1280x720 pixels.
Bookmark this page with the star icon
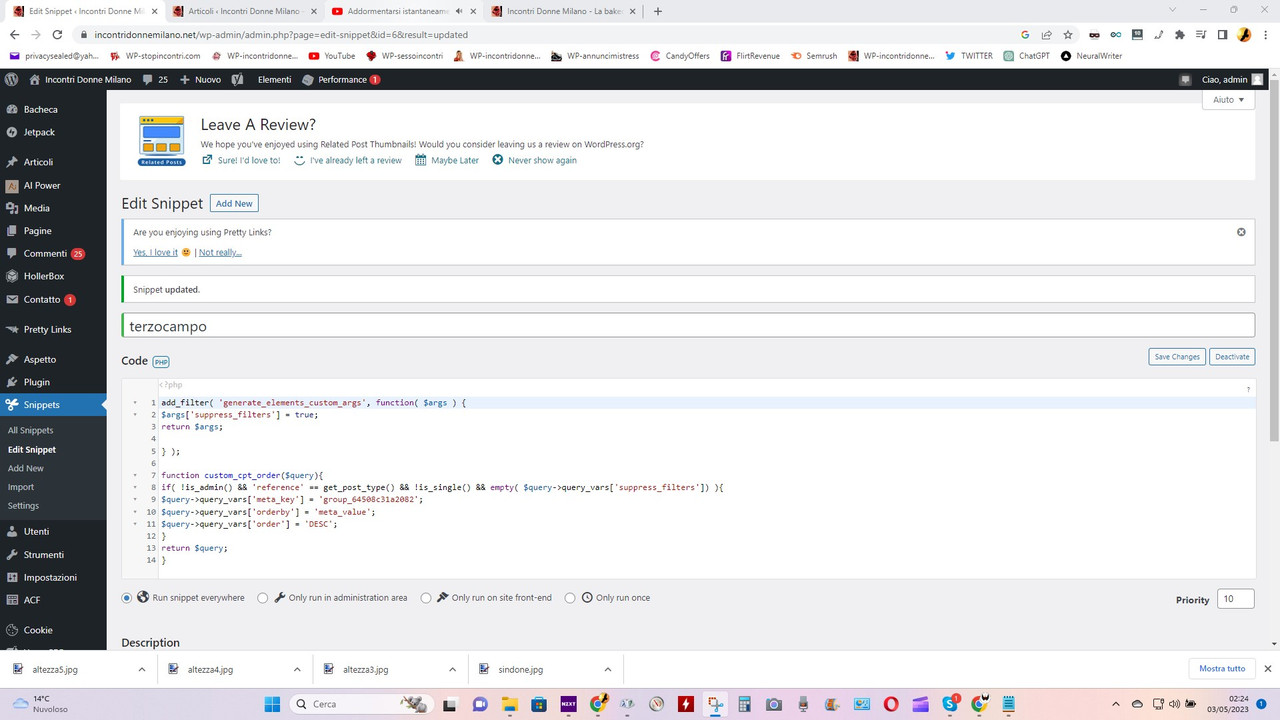tap(1068, 34)
